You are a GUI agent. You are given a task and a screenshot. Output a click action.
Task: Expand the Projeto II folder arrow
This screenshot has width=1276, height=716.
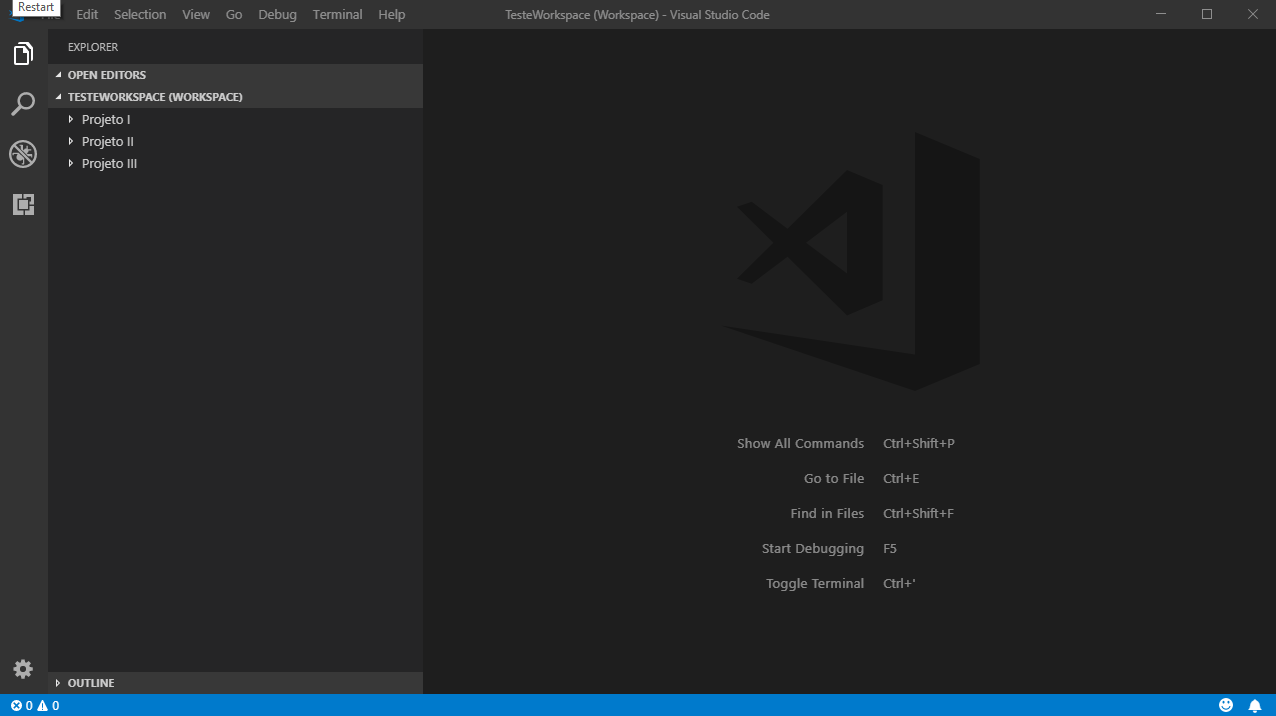(x=71, y=141)
